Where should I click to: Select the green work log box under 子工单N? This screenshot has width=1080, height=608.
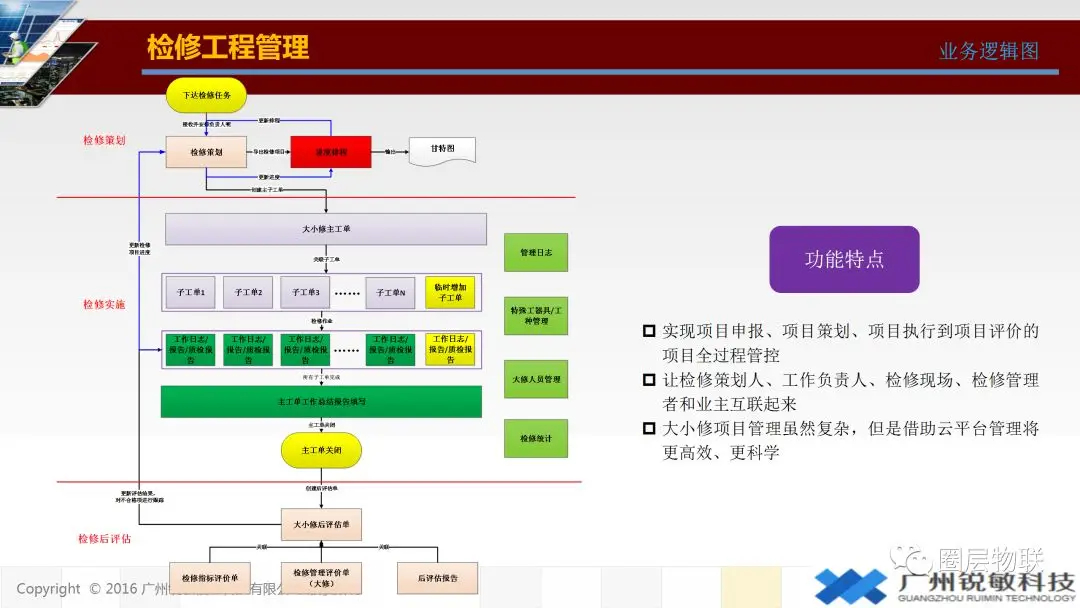391,350
